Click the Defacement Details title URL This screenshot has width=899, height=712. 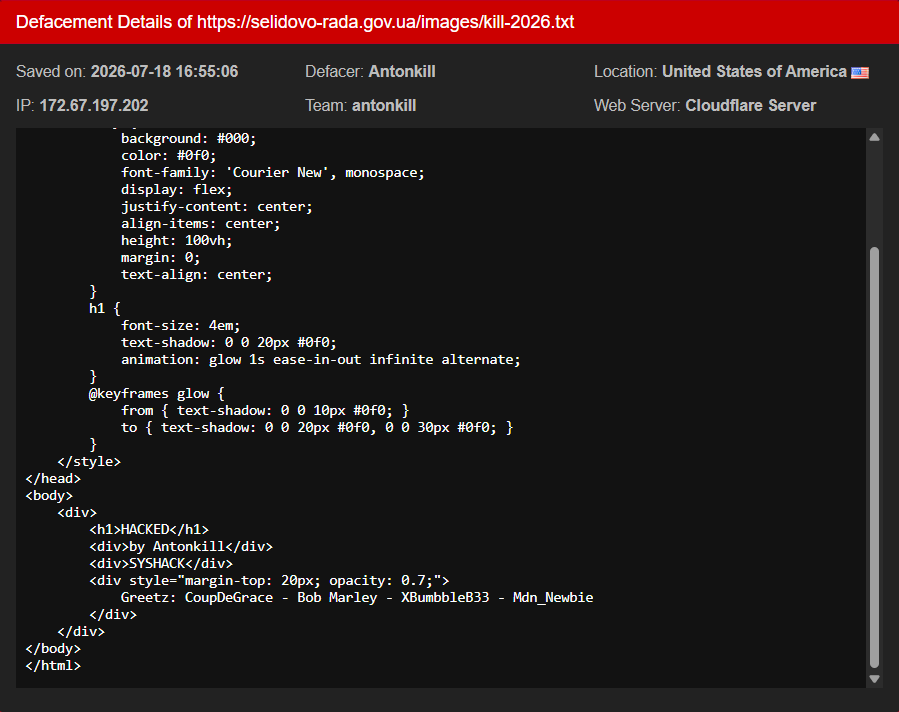tap(386, 22)
